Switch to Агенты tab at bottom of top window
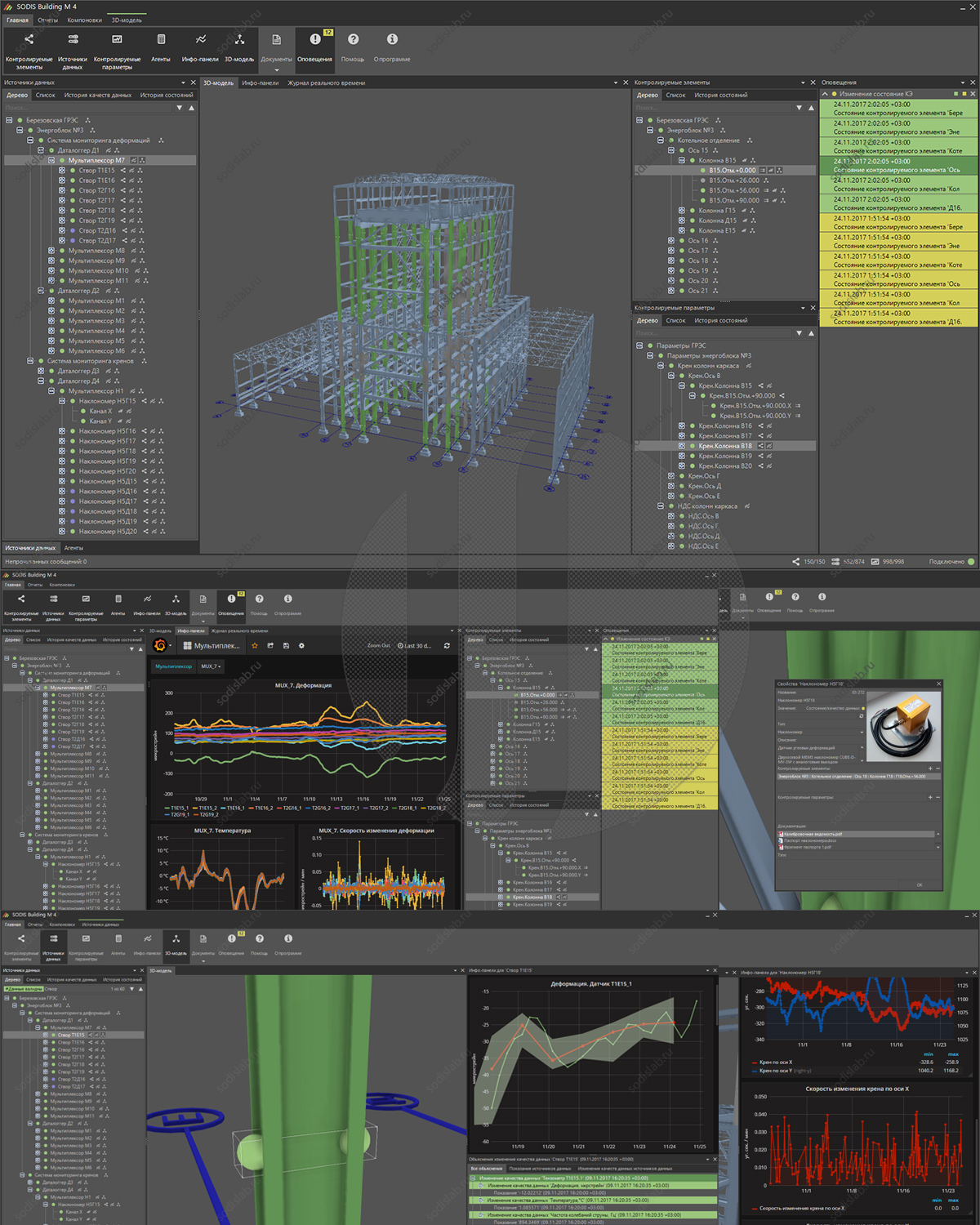This screenshot has height=1225, width=980. pyautogui.click(x=73, y=548)
